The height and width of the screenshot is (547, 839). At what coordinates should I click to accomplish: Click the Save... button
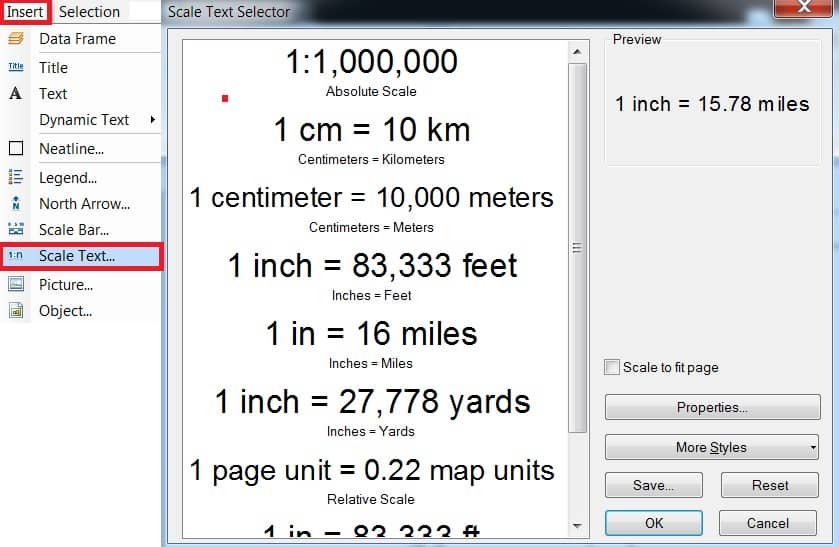(x=653, y=485)
